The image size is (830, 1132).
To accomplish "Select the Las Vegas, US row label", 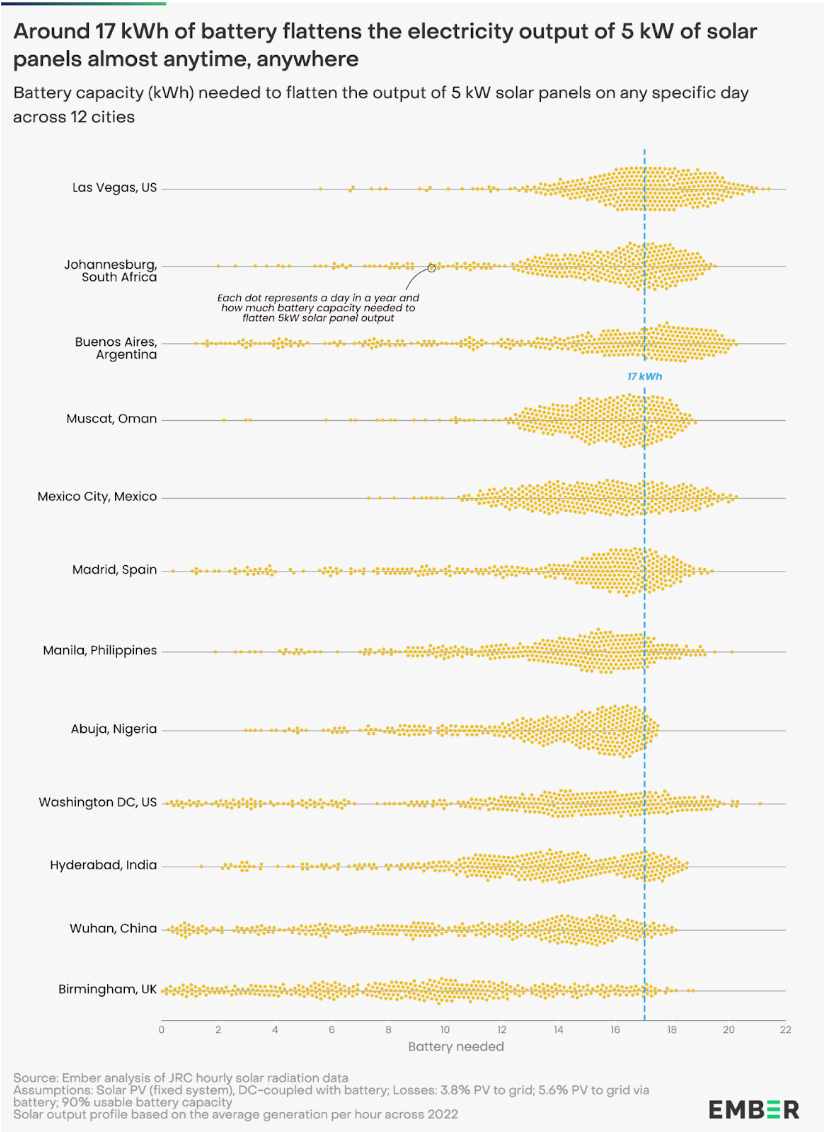I will pyautogui.click(x=114, y=188).
